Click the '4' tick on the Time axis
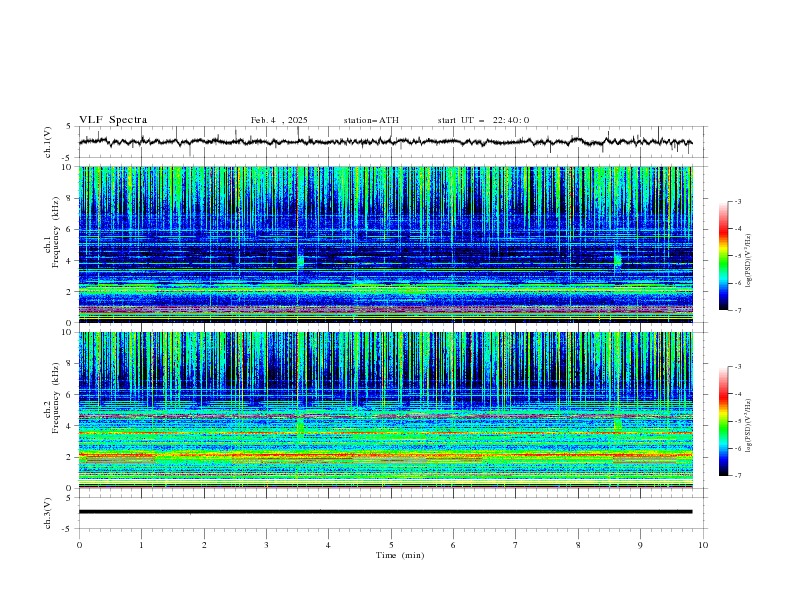 click(x=328, y=545)
